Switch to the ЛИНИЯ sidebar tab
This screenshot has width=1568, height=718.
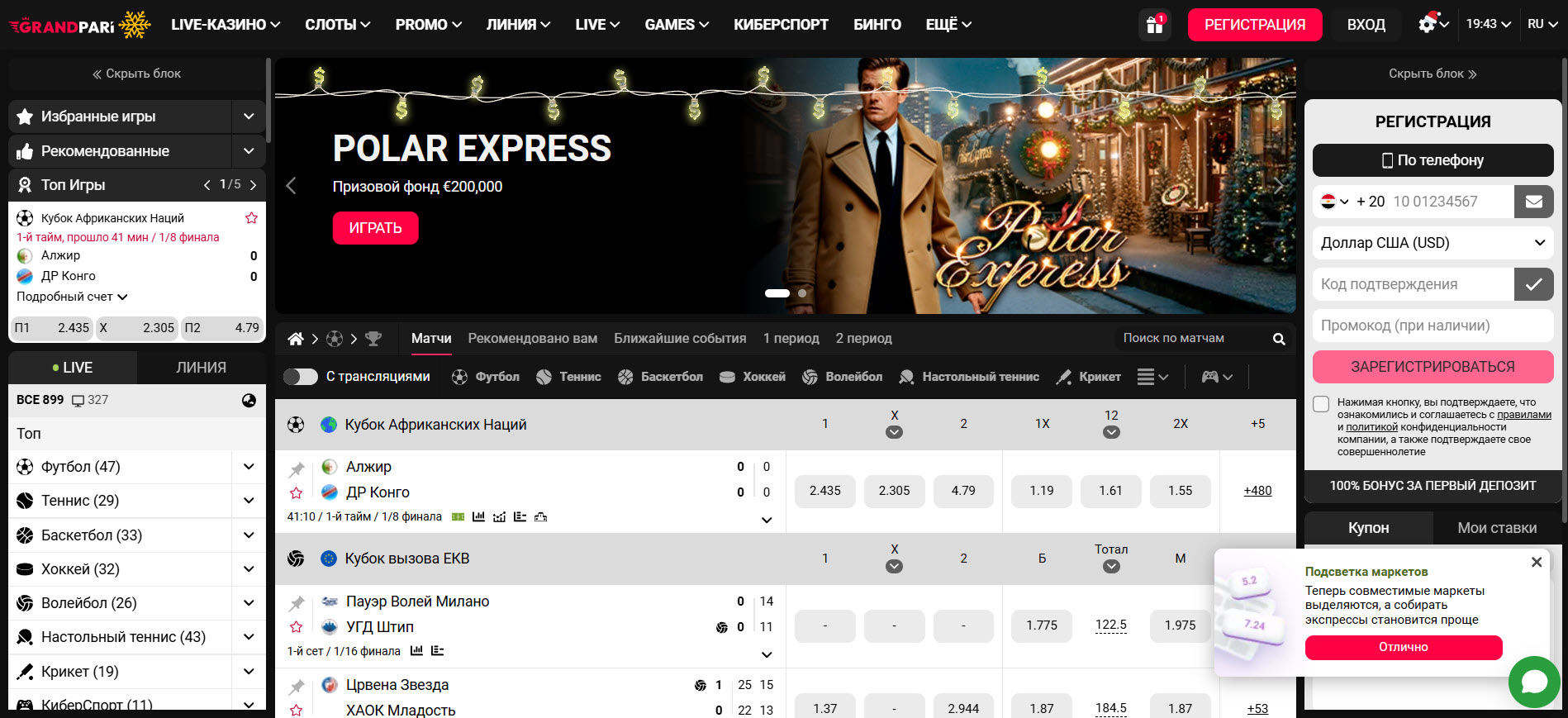pos(201,368)
